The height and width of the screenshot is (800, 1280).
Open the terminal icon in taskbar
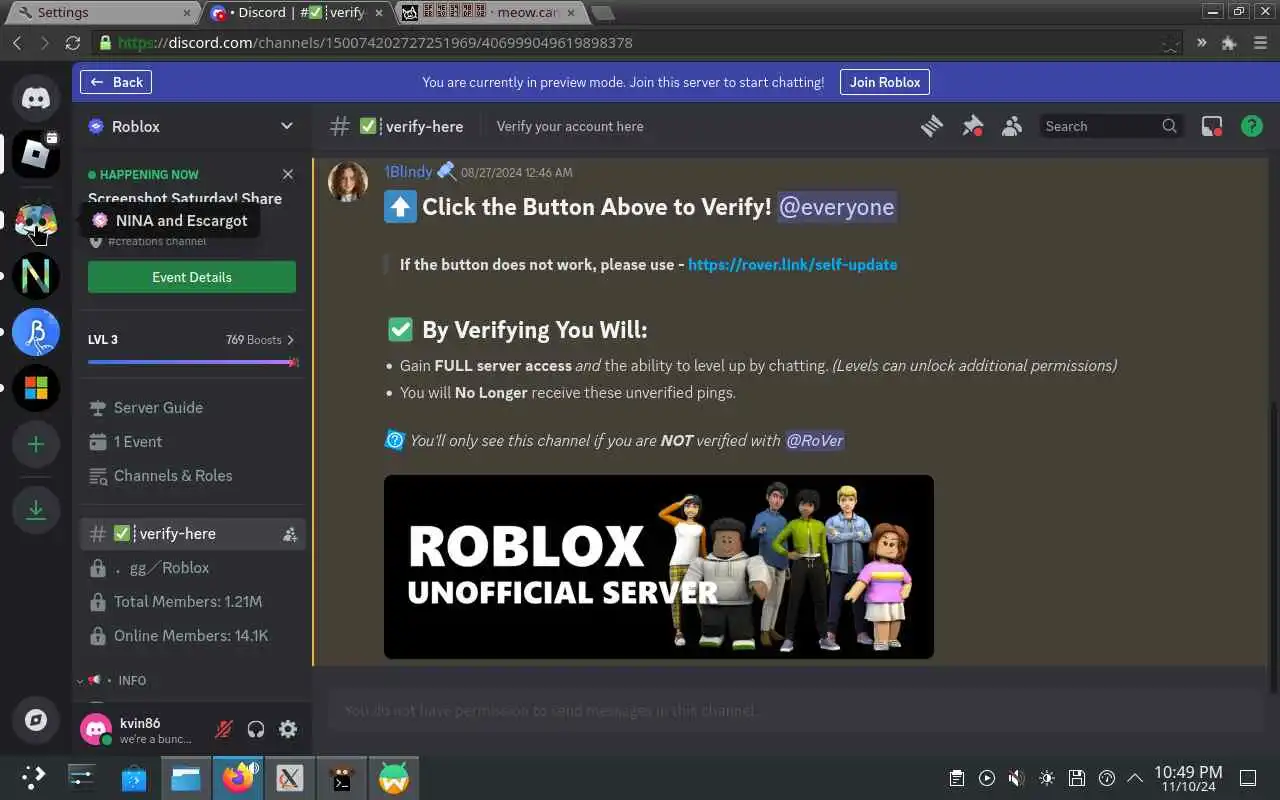coord(342,778)
